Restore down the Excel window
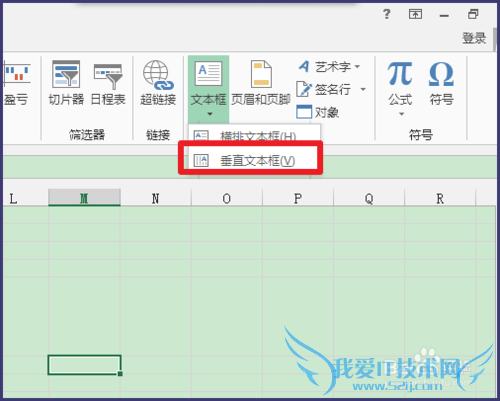The image size is (500, 401). pos(473,14)
